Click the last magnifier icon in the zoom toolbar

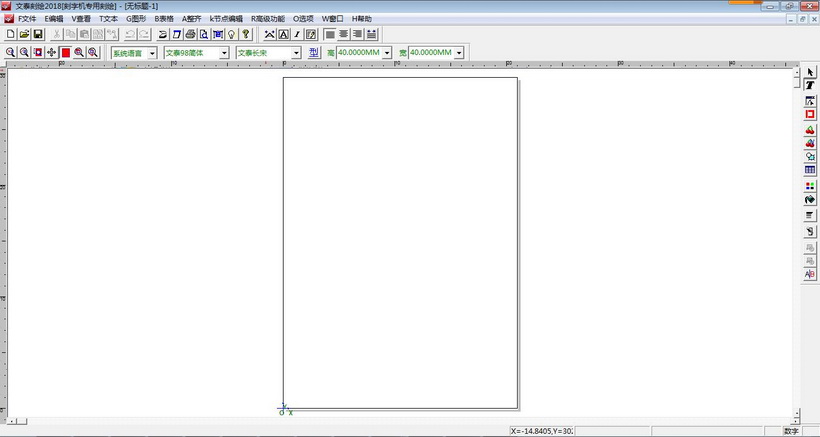point(93,52)
